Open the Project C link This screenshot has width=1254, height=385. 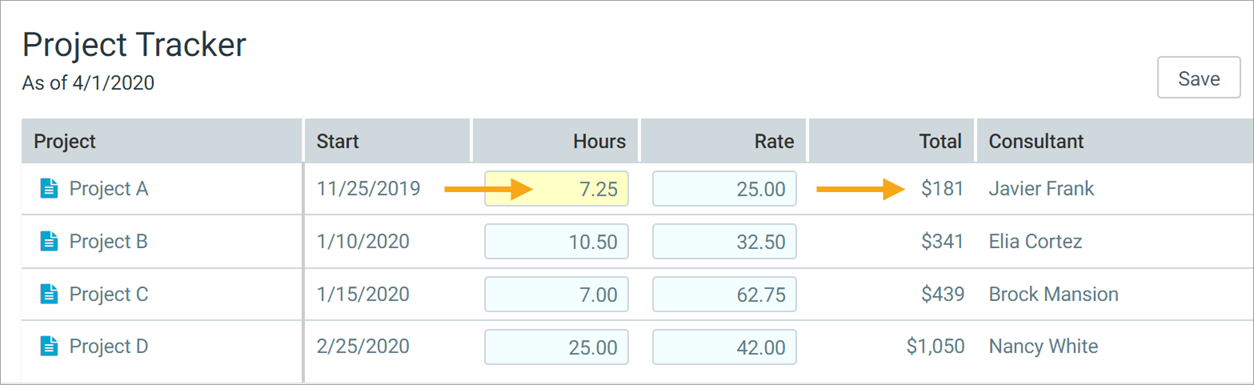point(108,294)
